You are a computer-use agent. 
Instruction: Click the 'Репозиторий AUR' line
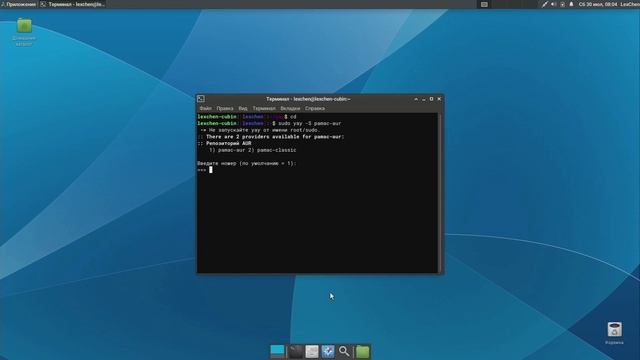pyautogui.click(x=229, y=143)
